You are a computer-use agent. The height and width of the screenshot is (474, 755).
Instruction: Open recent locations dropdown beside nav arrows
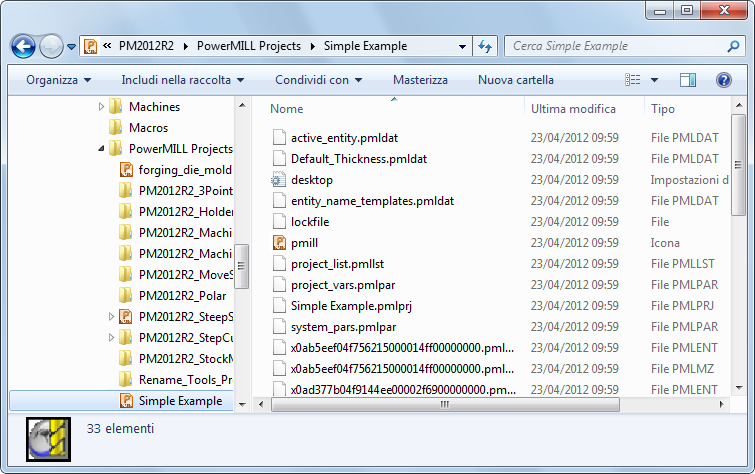coord(71,47)
